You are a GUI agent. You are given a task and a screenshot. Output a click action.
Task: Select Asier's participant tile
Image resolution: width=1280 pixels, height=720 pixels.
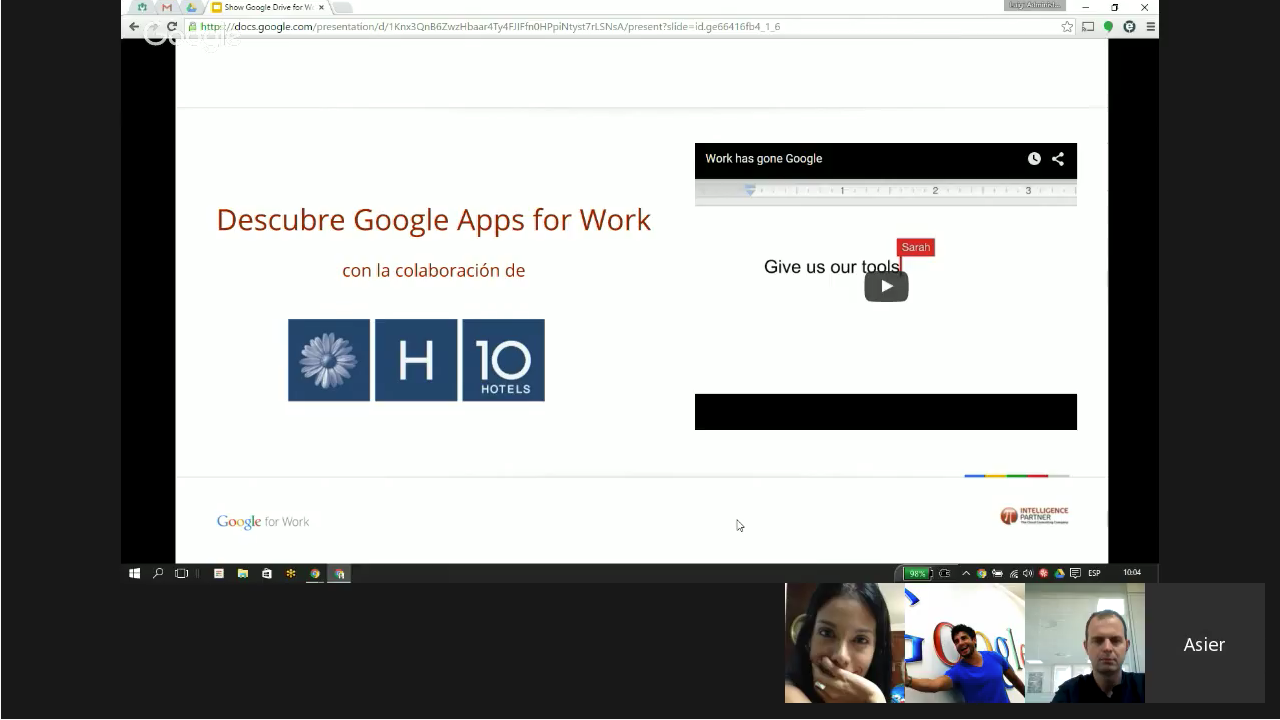click(x=1204, y=644)
